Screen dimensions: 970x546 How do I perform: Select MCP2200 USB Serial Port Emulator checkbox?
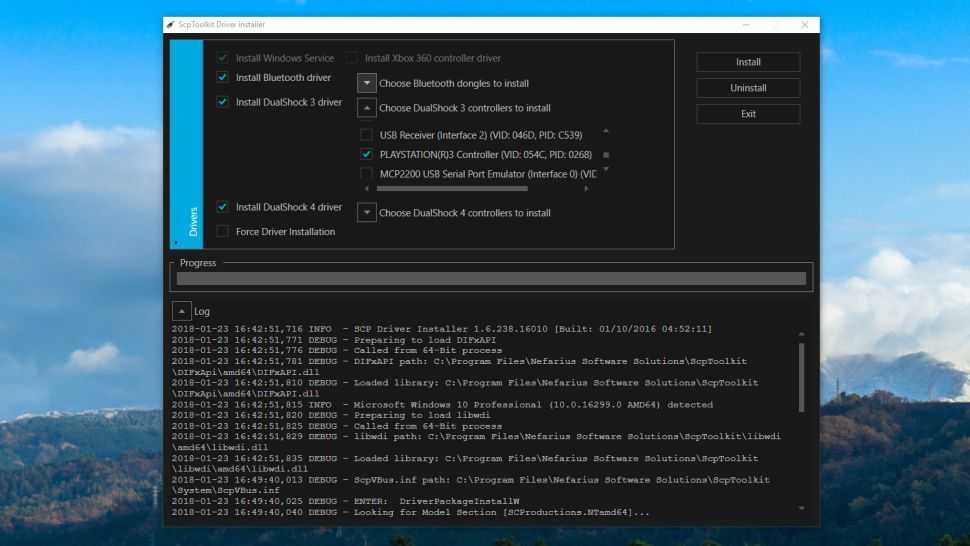(366, 174)
